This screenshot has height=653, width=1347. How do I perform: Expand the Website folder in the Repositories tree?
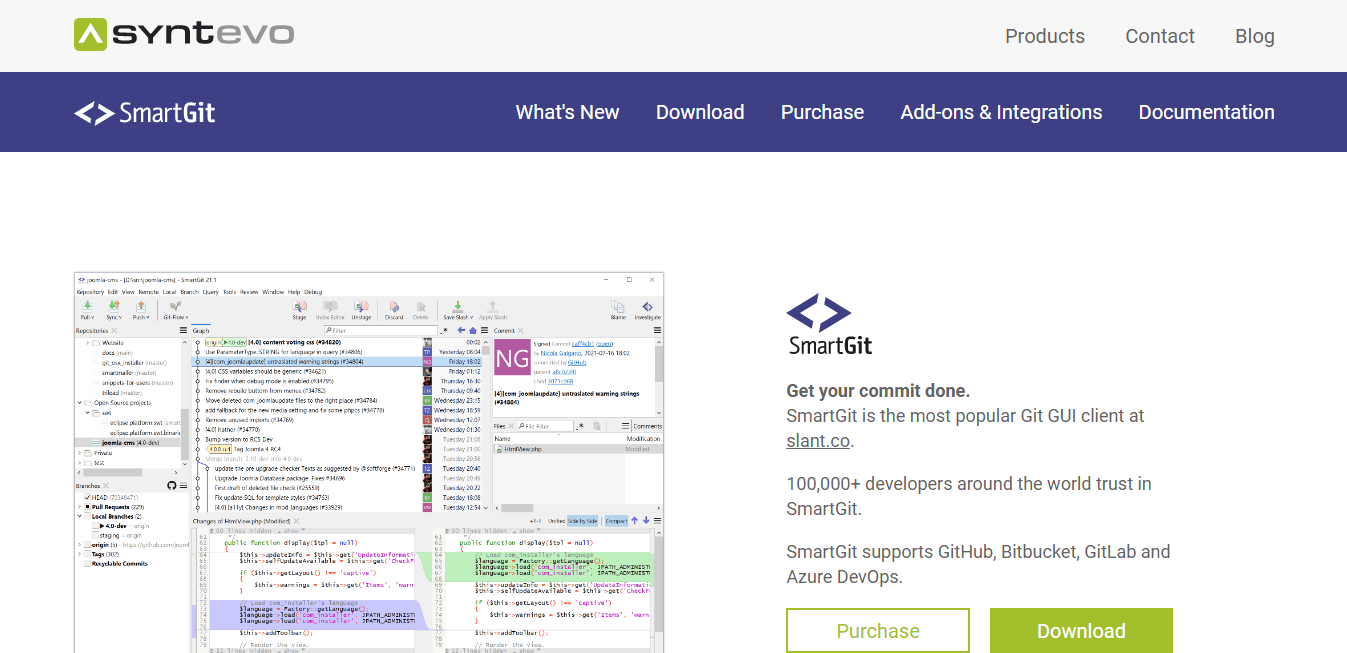coord(88,343)
